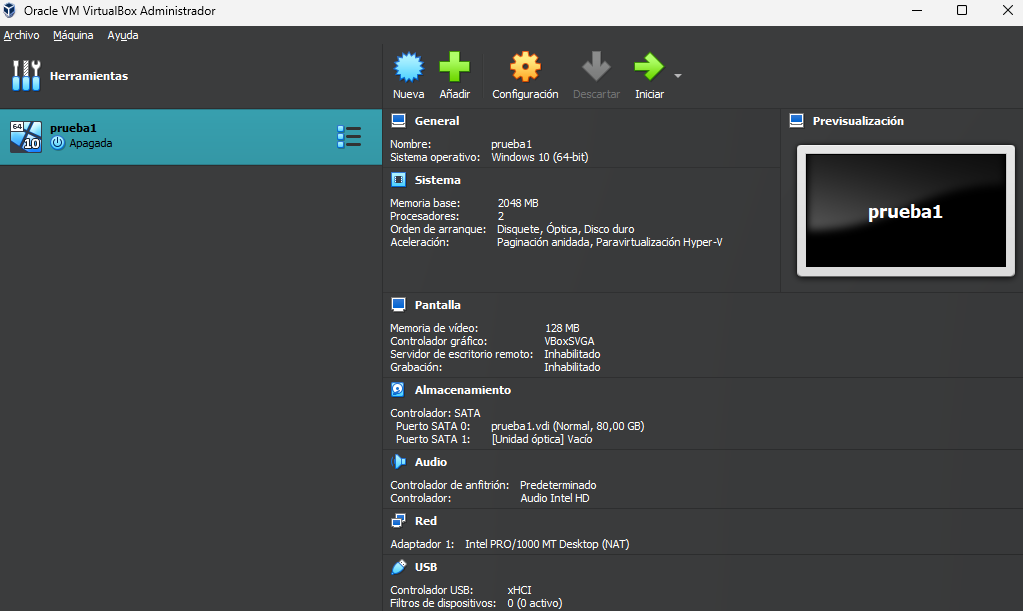The width and height of the screenshot is (1023, 611).
Task: Click 'Disquete, Óptica, Disco duro' boot order
Action: 566,230
